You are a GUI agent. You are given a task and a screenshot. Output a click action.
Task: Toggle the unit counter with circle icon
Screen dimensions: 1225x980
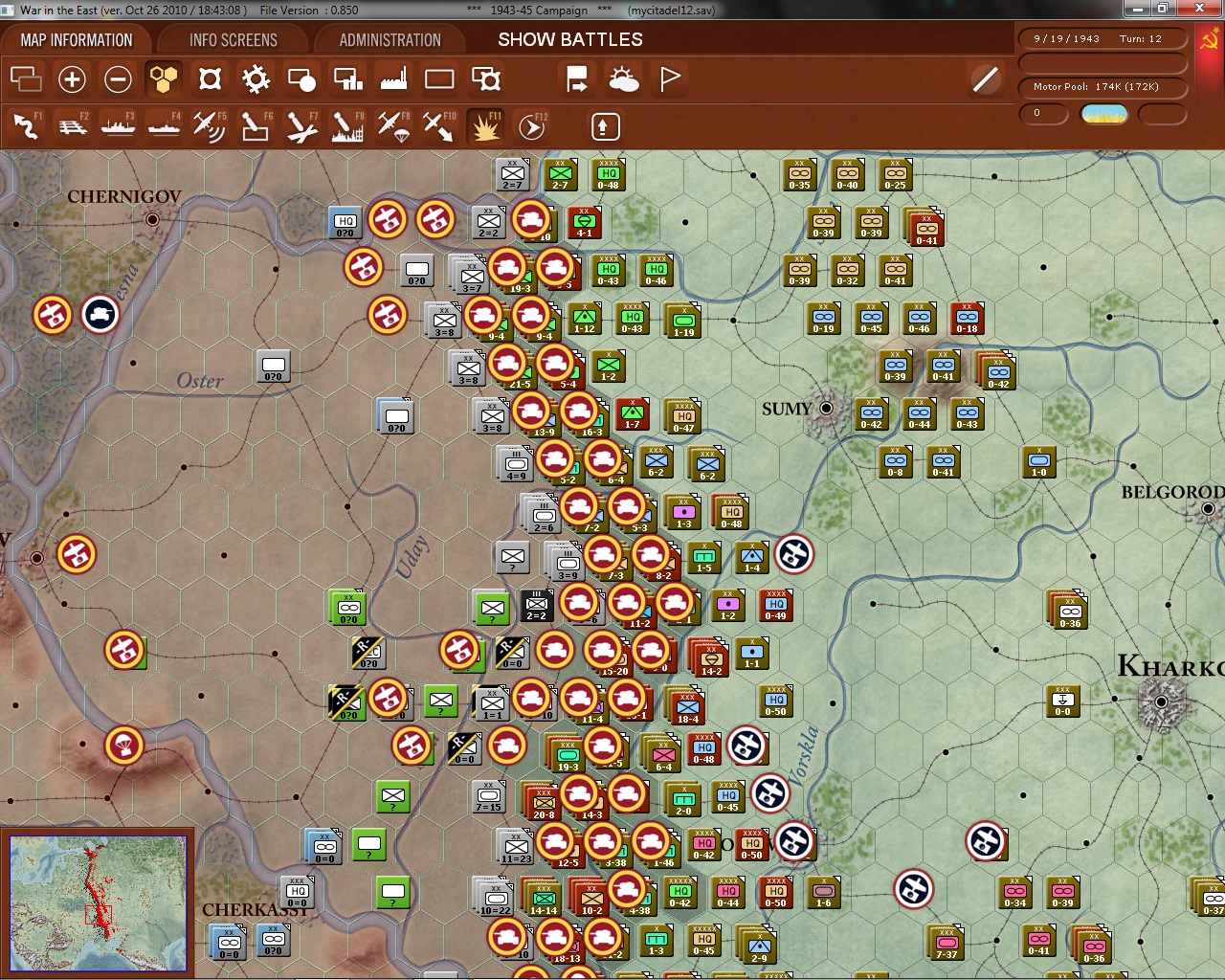[x=301, y=78]
